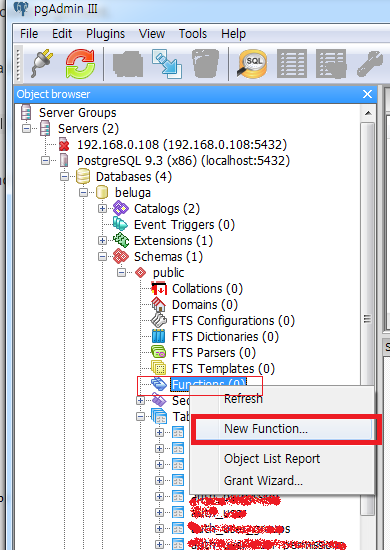Open the File menu

coord(29,34)
